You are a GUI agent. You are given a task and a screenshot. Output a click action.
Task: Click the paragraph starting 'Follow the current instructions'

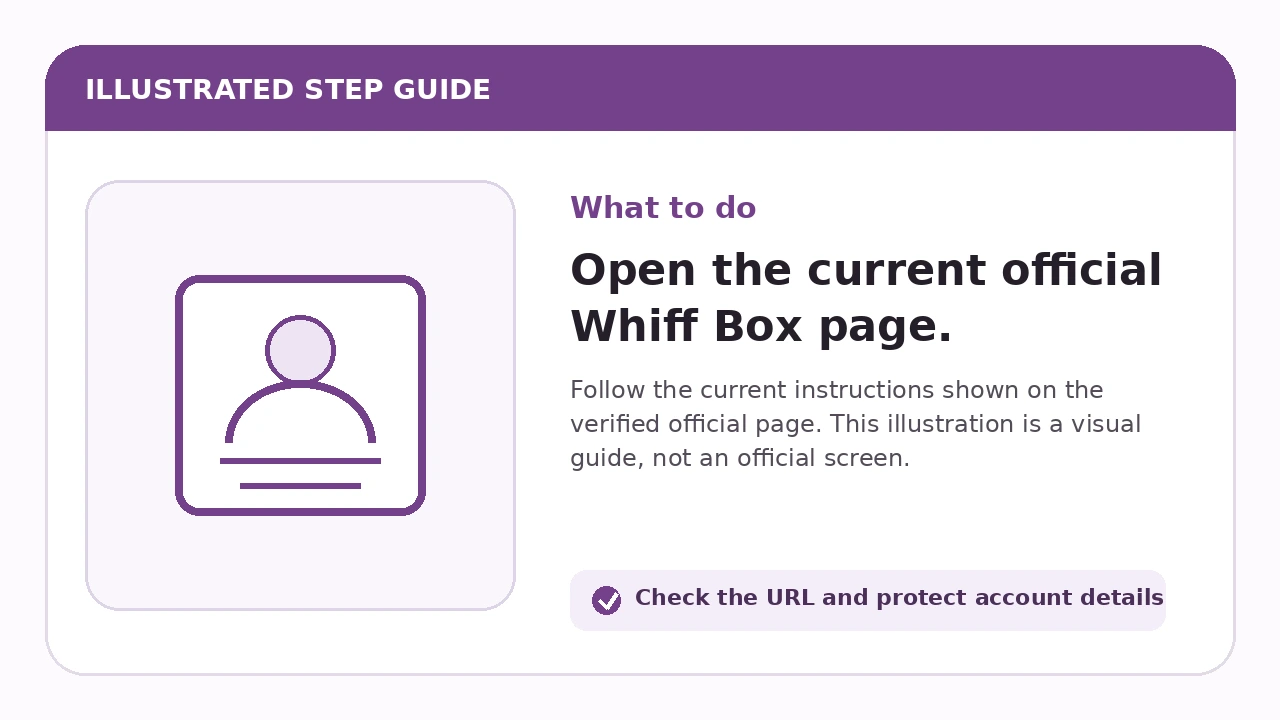(855, 424)
